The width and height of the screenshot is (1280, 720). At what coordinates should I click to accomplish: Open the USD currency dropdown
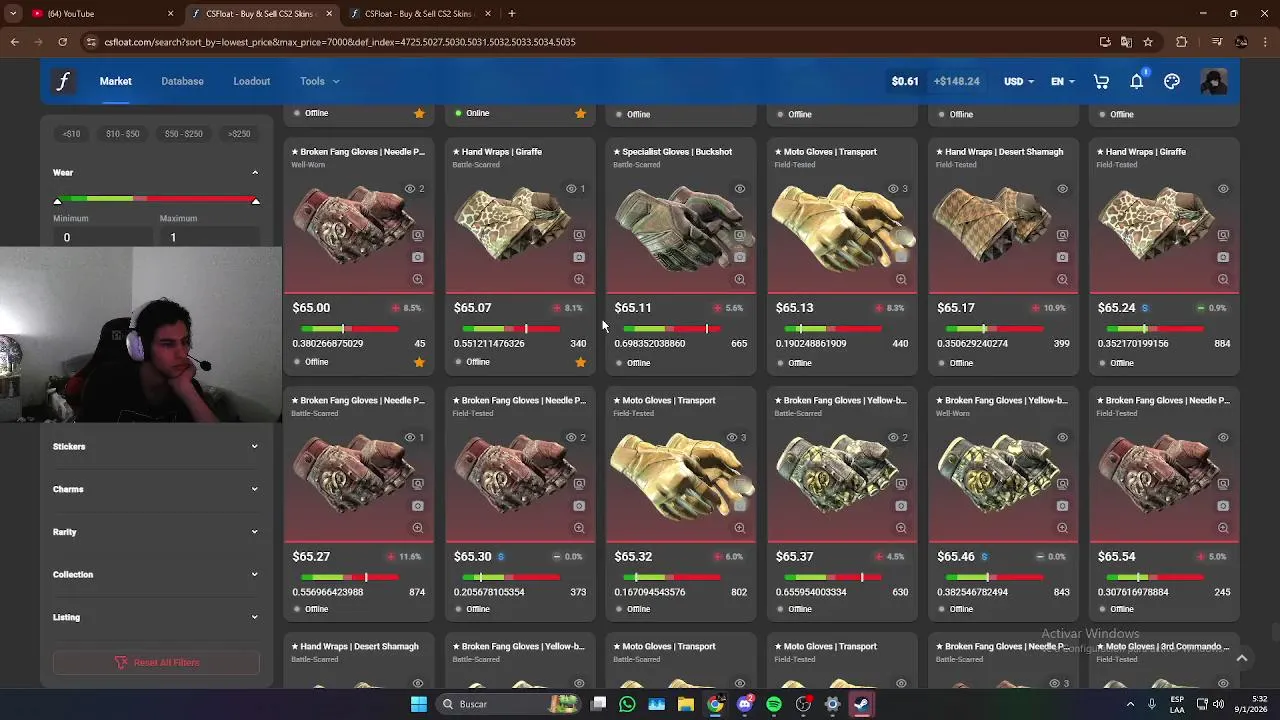coord(1019,81)
